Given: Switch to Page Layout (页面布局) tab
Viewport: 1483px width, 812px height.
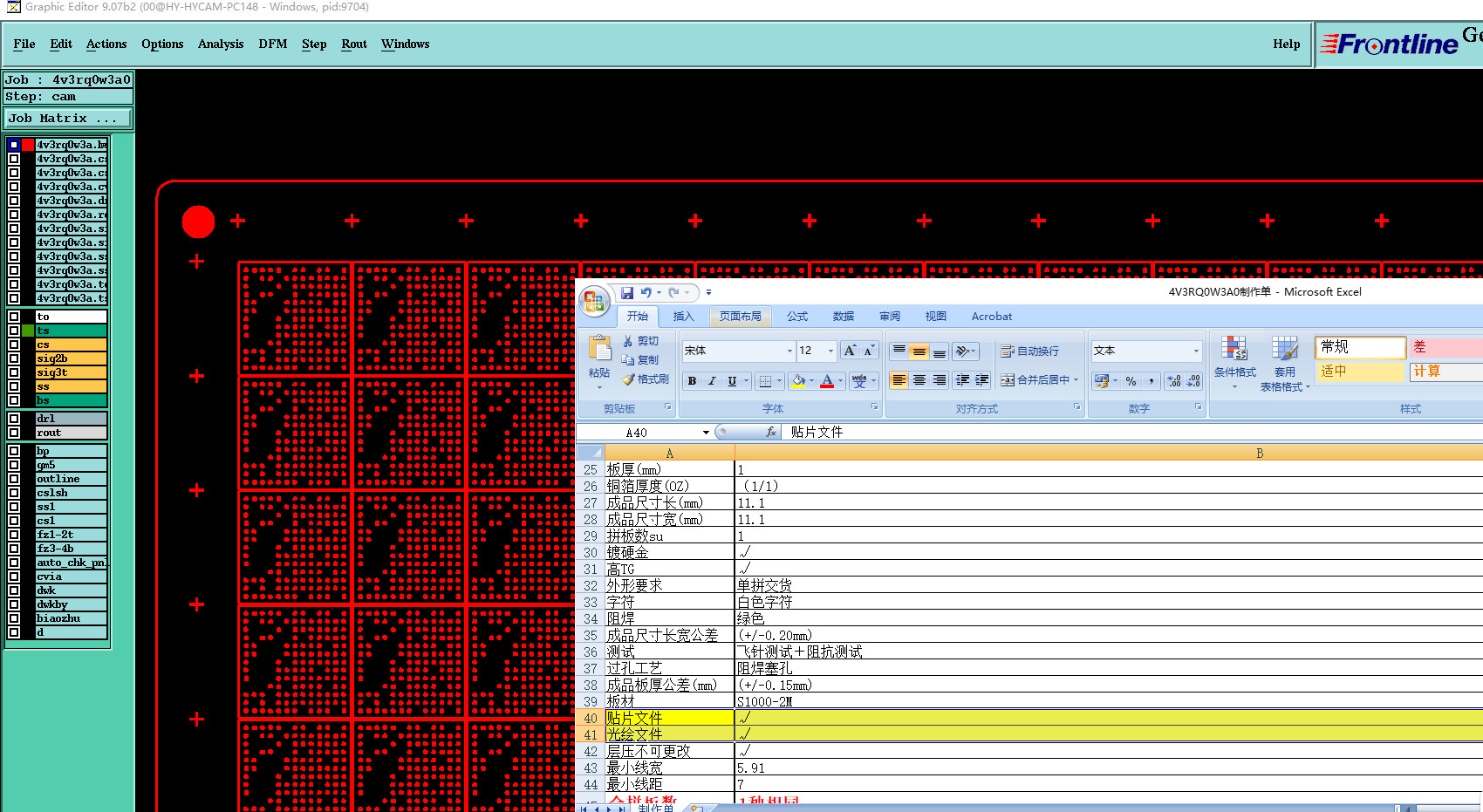Looking at the screenshot, I should click(x=740, y=317).
